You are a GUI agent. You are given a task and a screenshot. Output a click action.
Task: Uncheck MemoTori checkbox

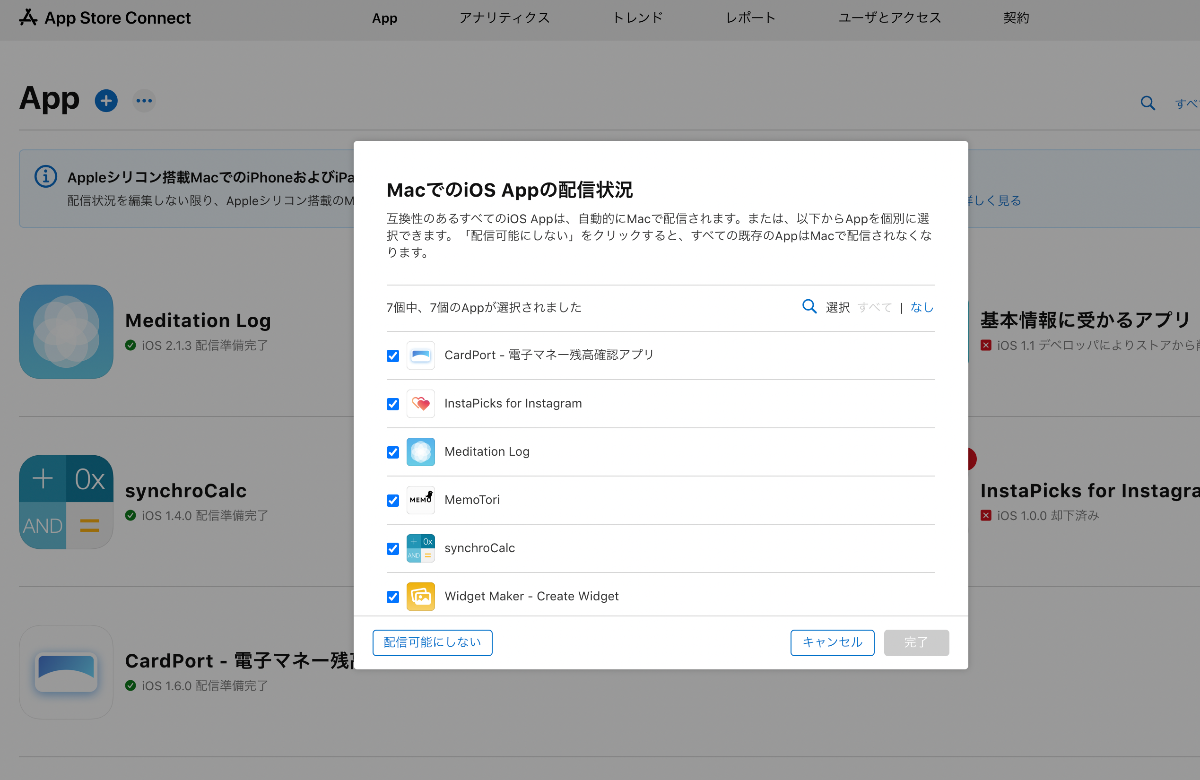point(393,501)
